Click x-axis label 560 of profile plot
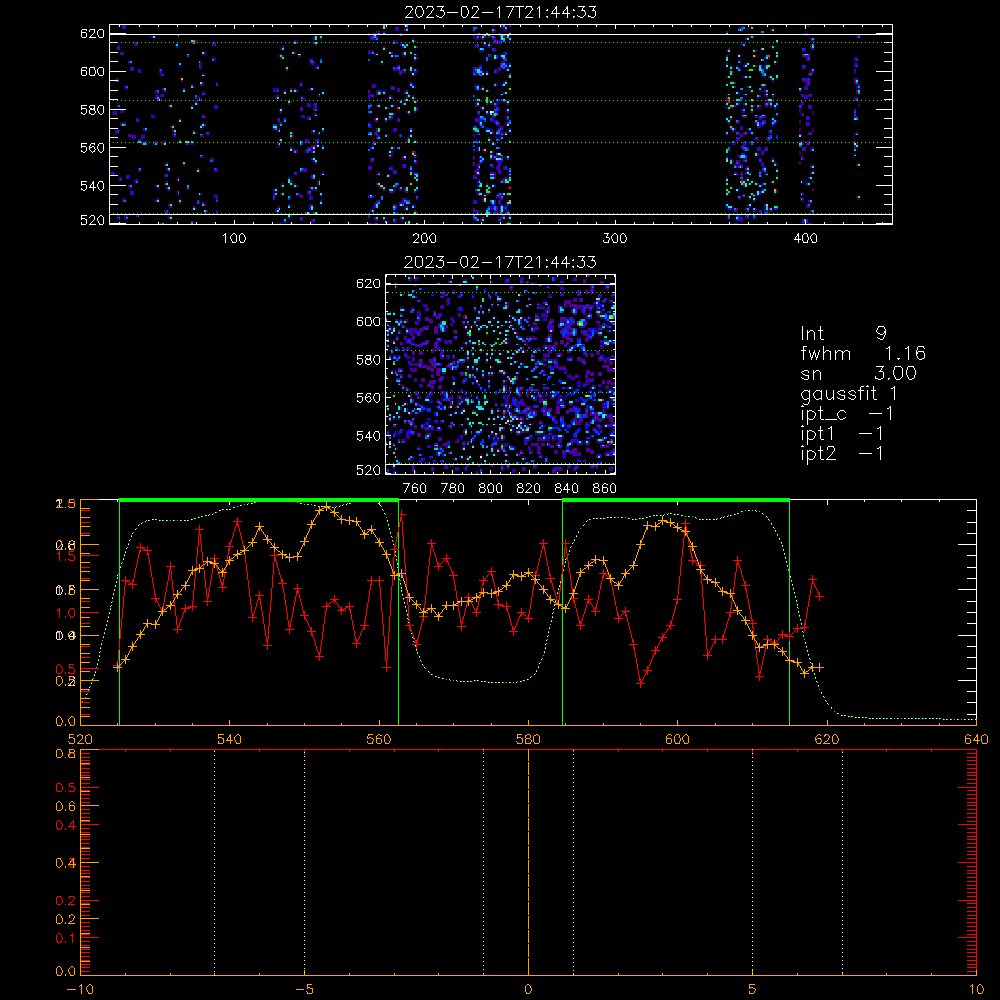The image size is (1000, 1000). pos(379,739)
